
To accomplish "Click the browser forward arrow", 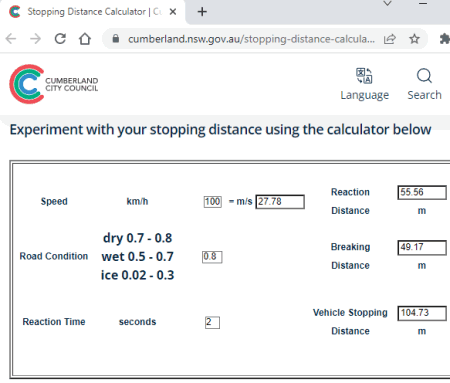I will coord(35,39).
